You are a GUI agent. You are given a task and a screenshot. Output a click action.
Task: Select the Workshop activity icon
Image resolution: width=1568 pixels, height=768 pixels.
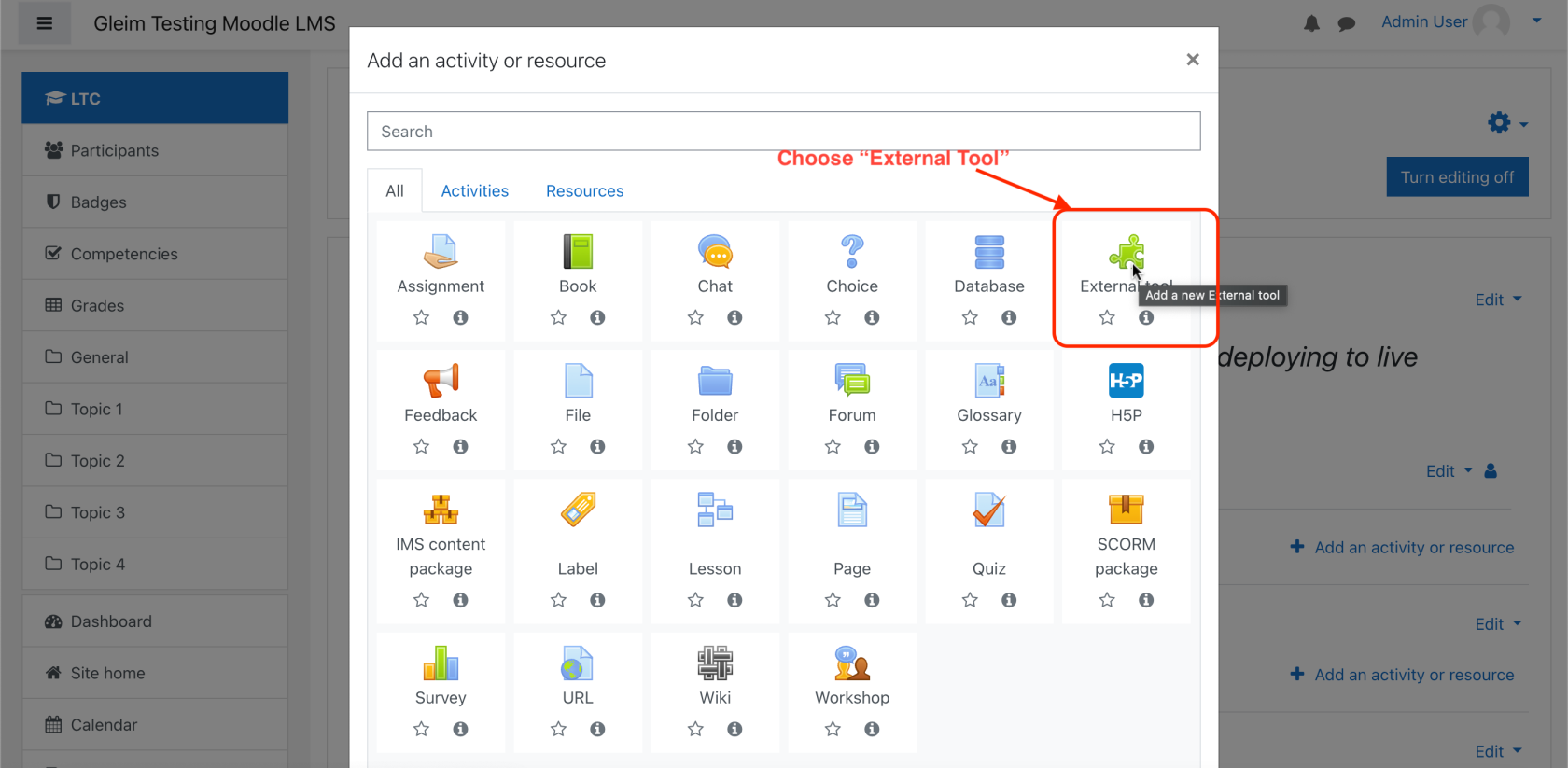(x=852, y=663)
